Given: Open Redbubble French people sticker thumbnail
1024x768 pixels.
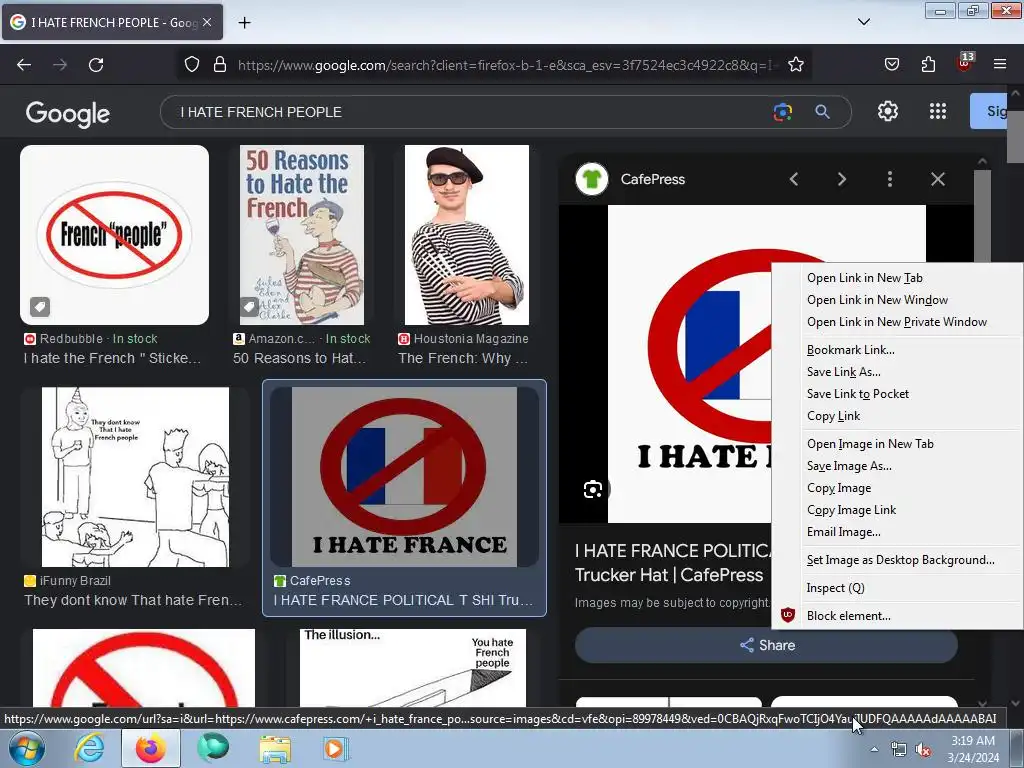Looking at the screenshot, I should 114,235.
